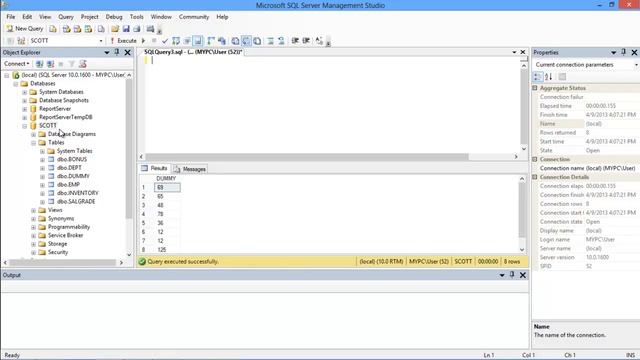Screen dimensions: 640x360
Task: Select result cell with value 69
Action: point(167,188)
